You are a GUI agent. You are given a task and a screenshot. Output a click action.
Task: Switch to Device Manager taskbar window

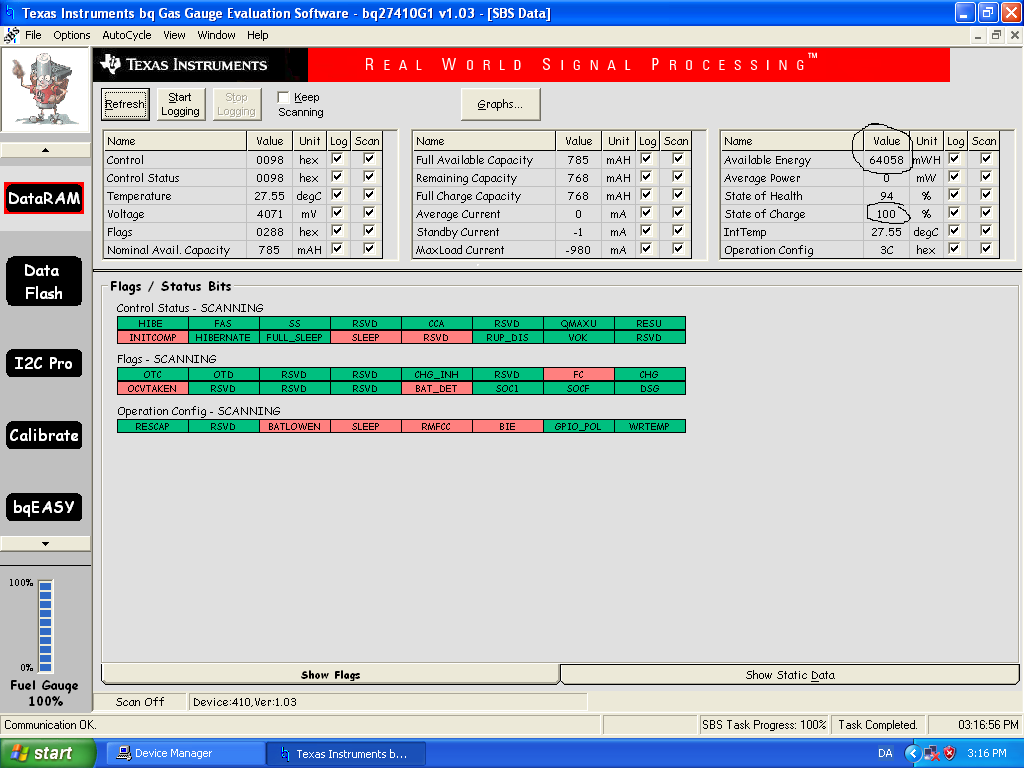[185, 753]
